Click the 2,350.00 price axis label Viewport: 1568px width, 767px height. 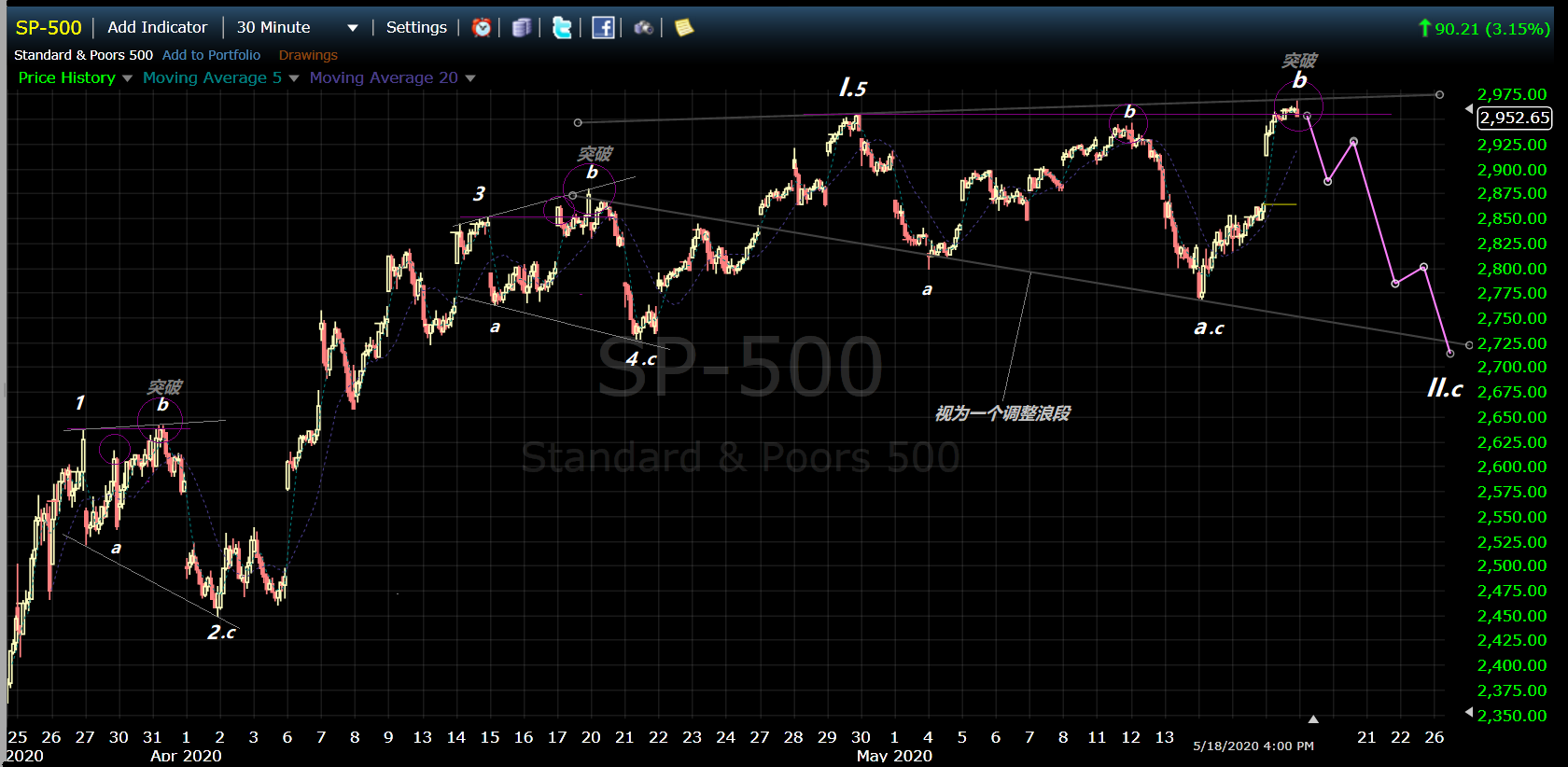1511,716
